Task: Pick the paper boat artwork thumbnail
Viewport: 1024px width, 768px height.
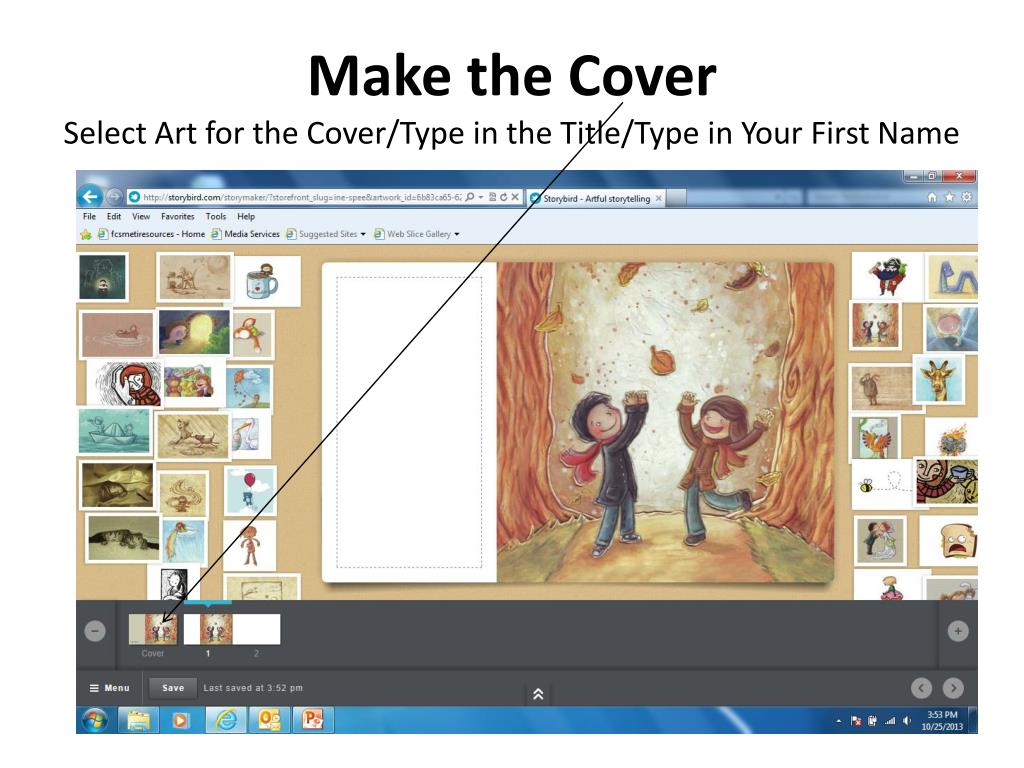Action: click(x=115, y=431)
